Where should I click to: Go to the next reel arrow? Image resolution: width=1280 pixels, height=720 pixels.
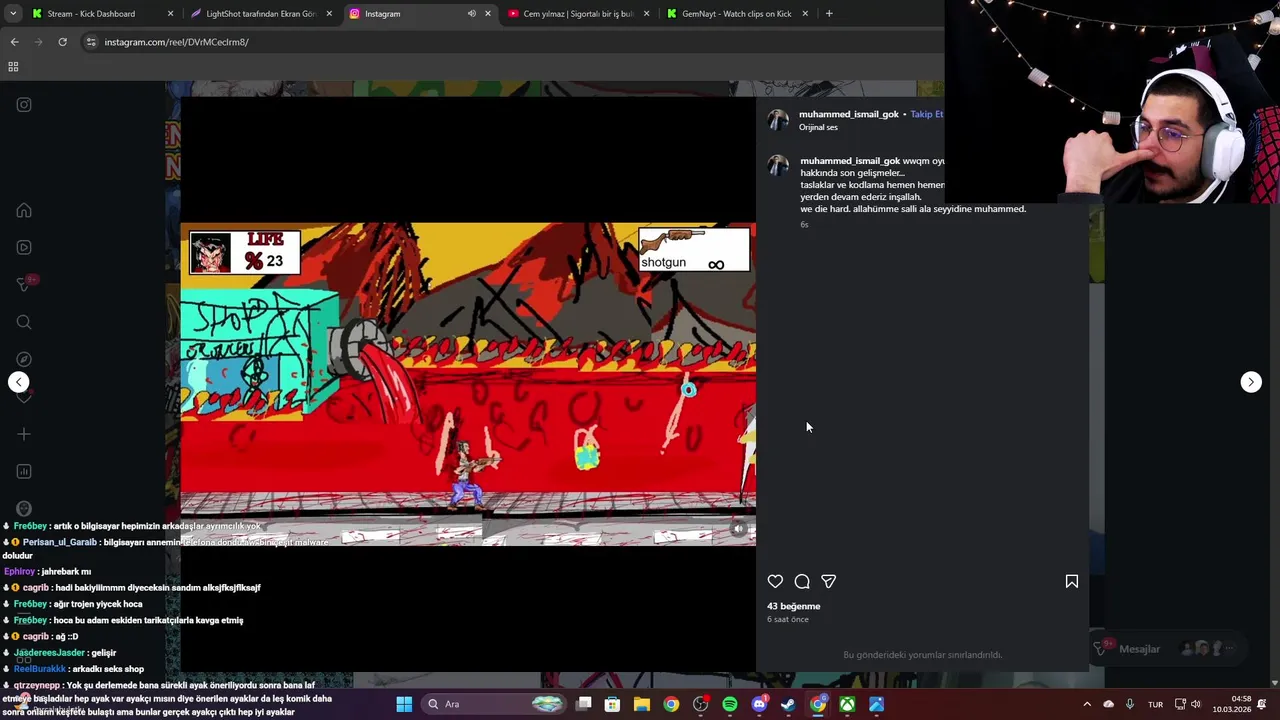(1251, 382)
